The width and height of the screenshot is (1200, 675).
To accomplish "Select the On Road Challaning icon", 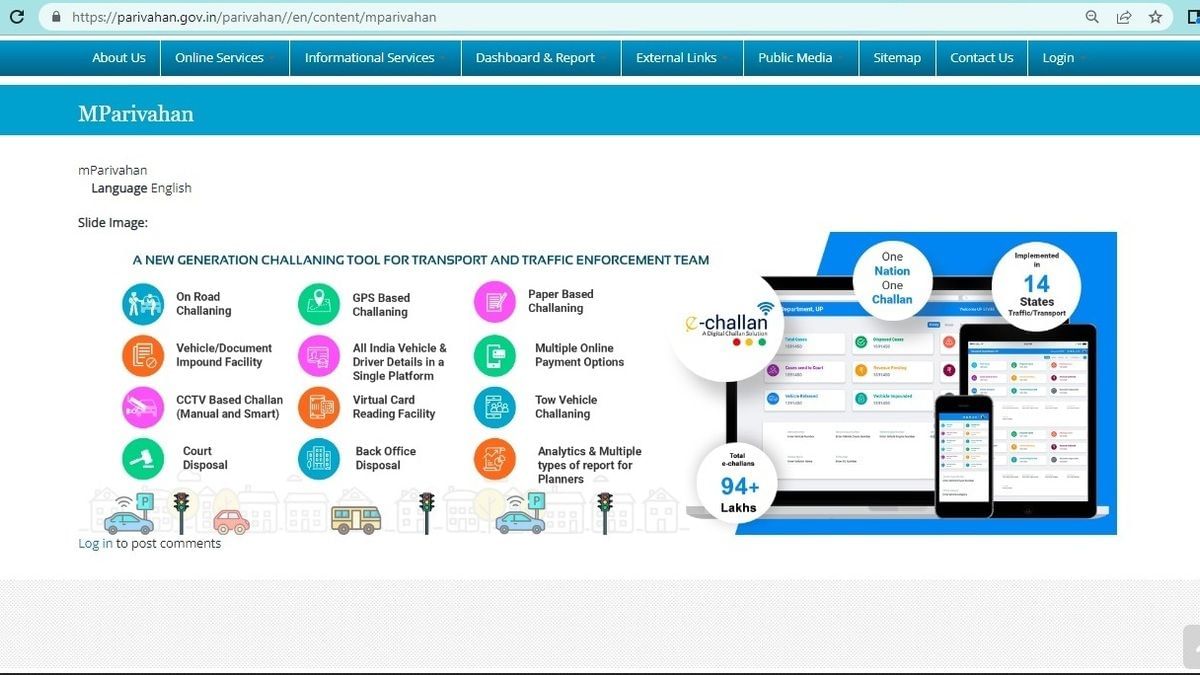I will click(x=142, y=302).
